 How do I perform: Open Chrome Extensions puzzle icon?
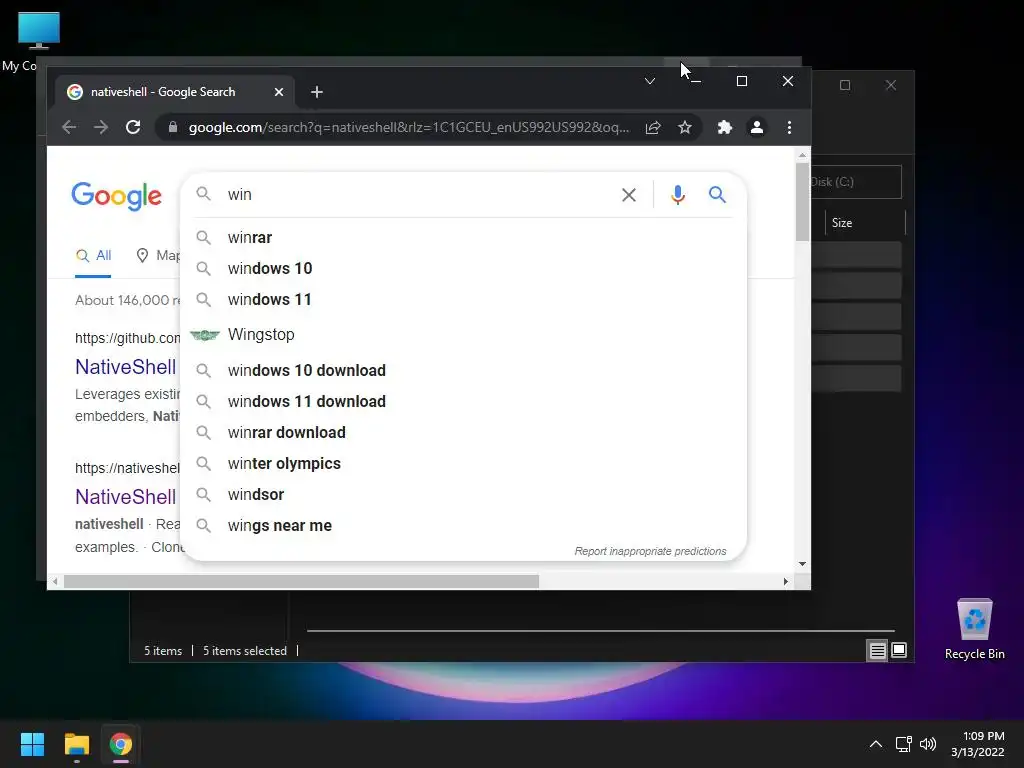[725, 127]
